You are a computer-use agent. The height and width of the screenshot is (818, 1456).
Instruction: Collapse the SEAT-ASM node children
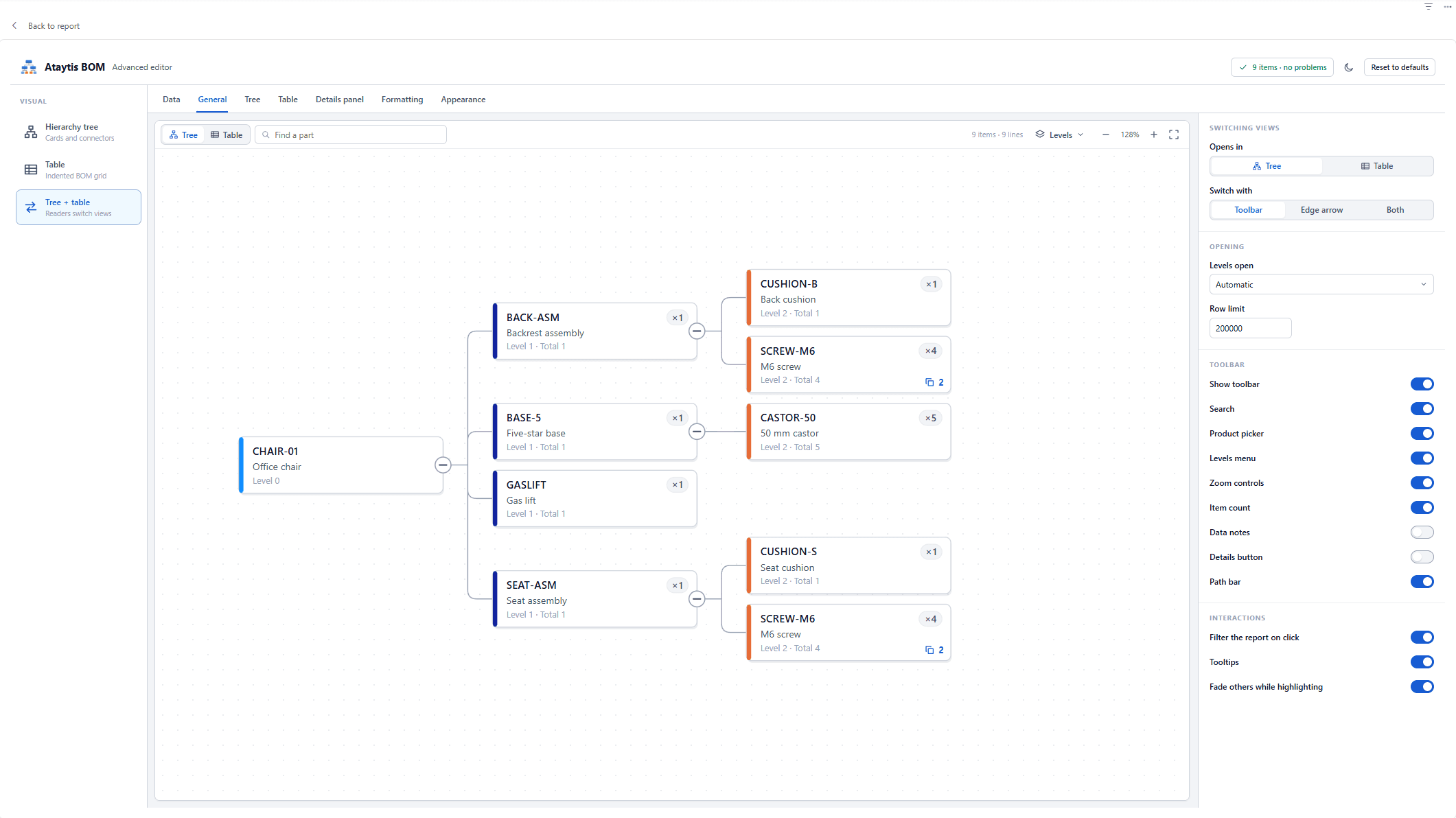[697, 599]
